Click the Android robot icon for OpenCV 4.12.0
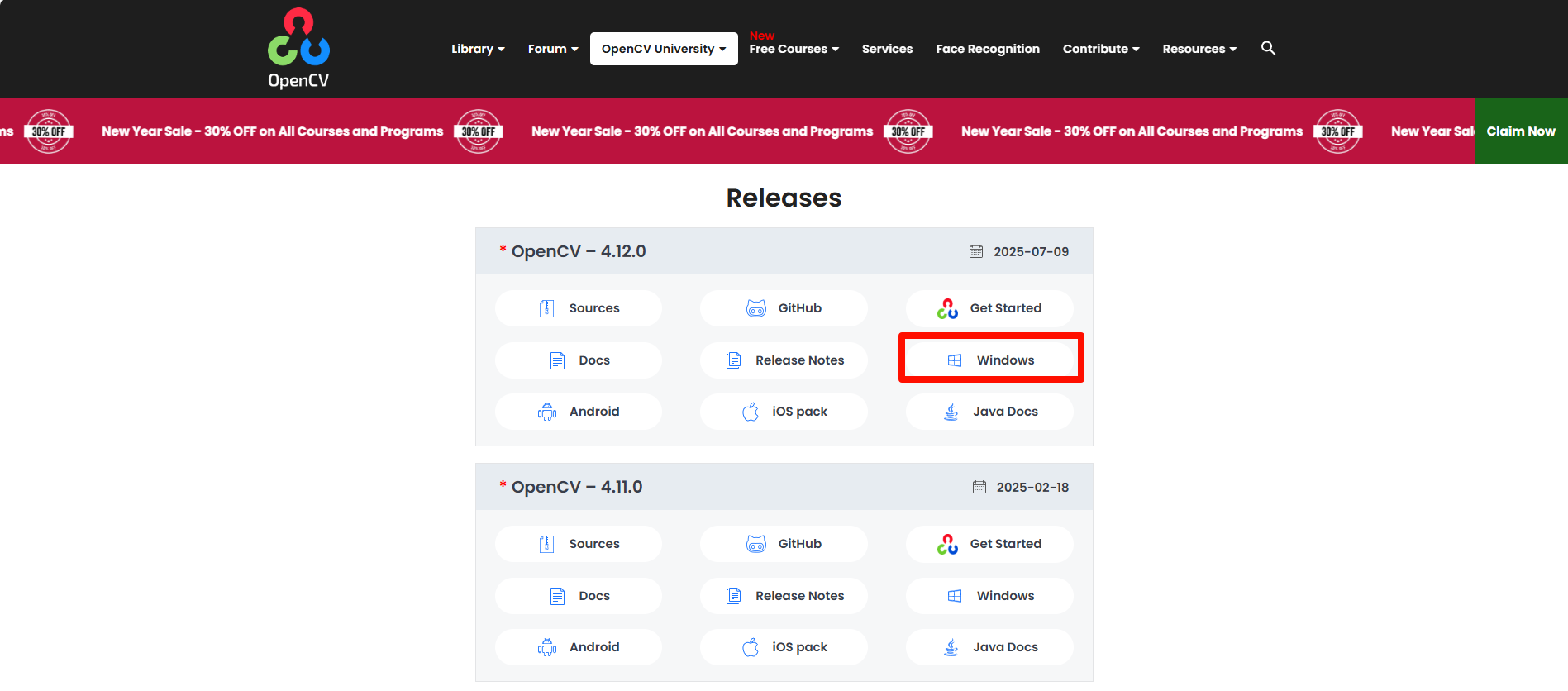Image resolution: width=1568 pixels, height=691 pixels. click(x=547, y=412)
